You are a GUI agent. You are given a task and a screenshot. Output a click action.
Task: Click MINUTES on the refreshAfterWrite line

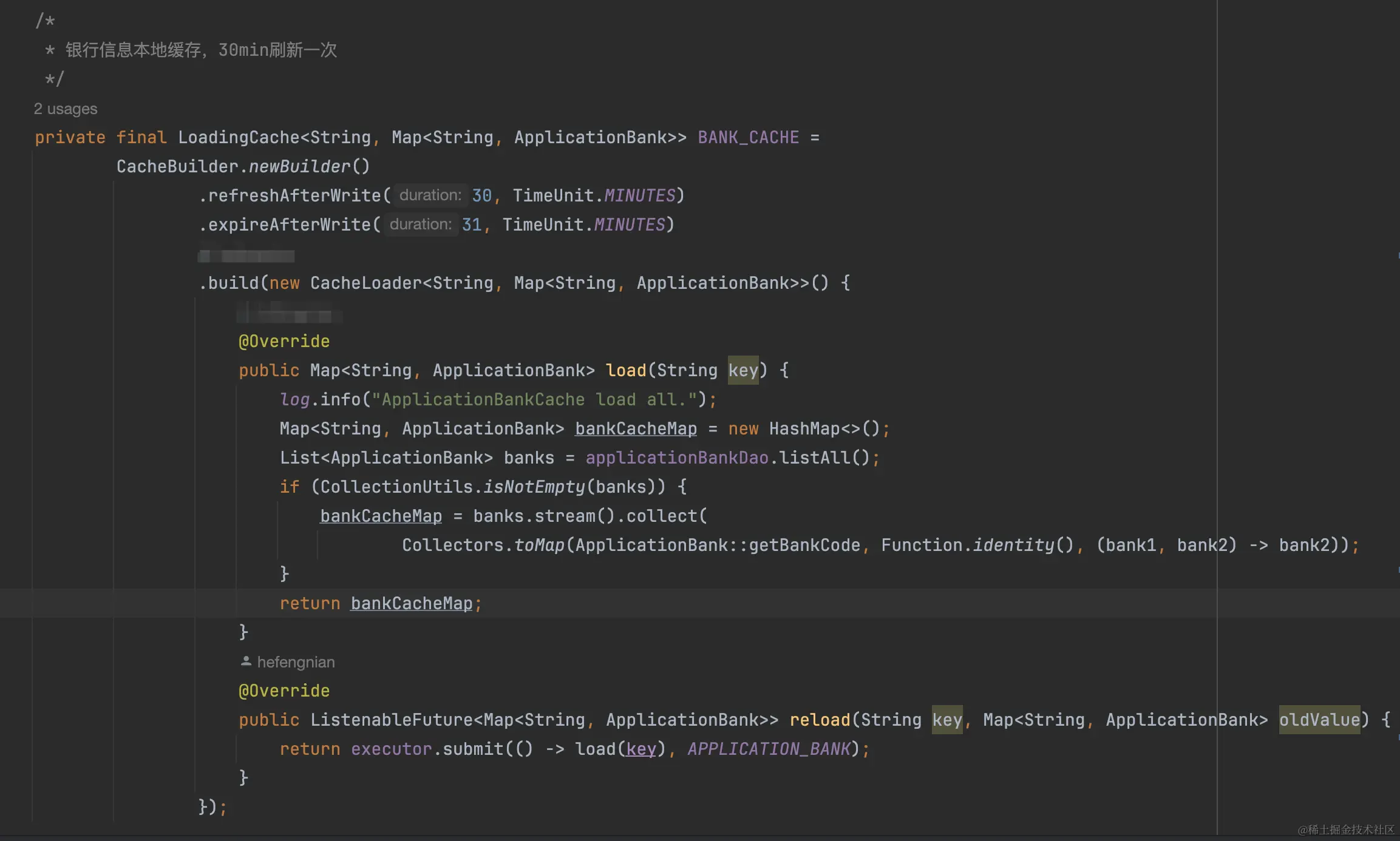pyautogui.click(x=639, y=195)
